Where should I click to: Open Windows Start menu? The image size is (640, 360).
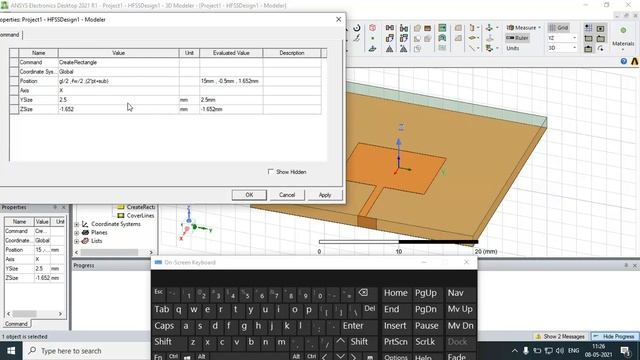coord(11,351)
